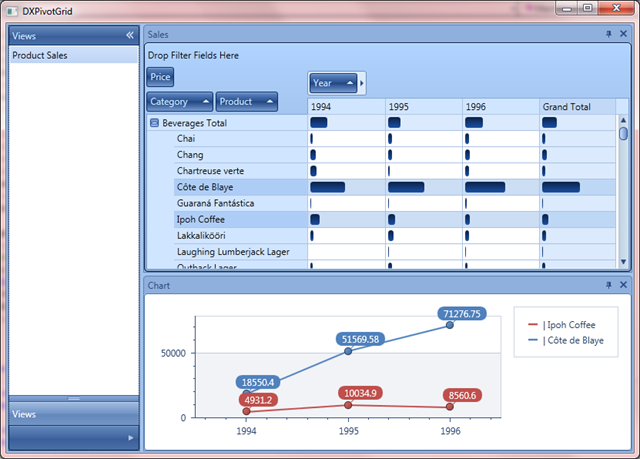Select the Chang row

tap(241, 155)
